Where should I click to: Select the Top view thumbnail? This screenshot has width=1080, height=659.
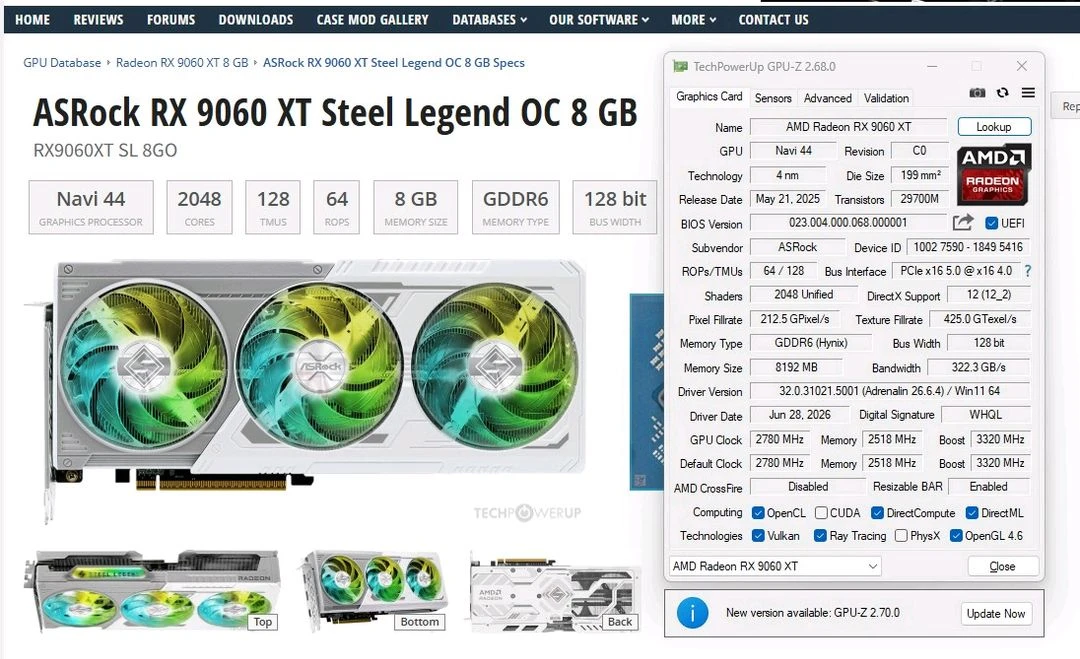(153, 591)
